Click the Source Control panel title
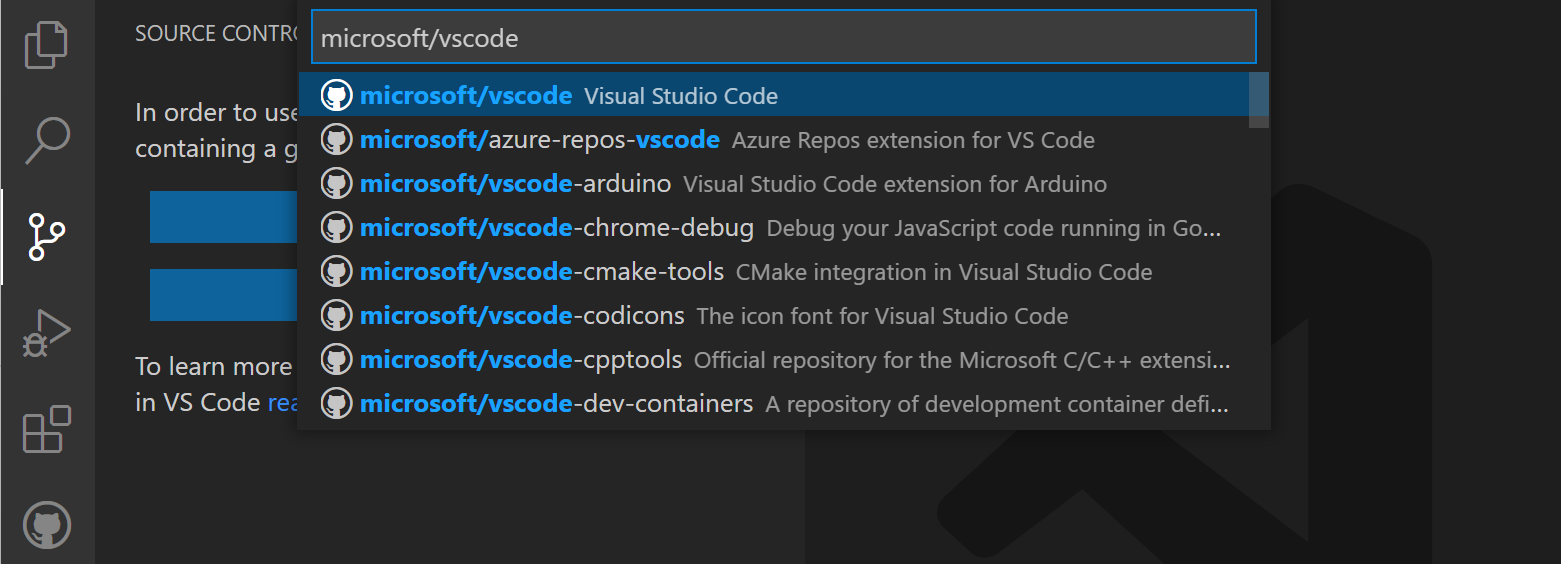Screen dimensions: 1561x564 [216, 33]
